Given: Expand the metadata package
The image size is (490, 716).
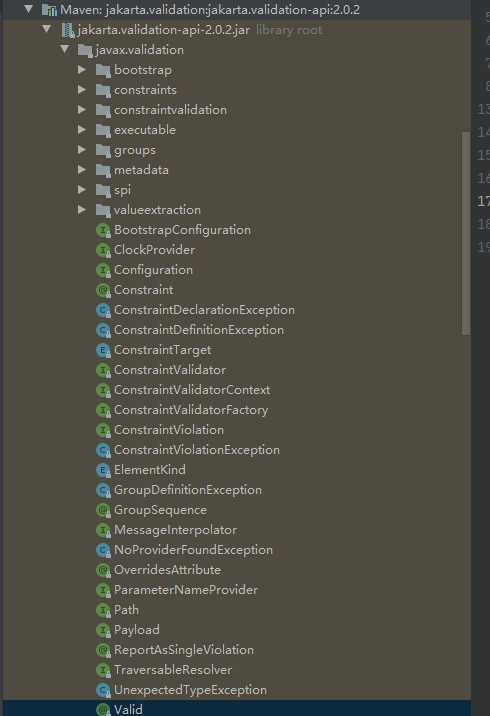Looking at the screenshot, I should coord(82,169).
